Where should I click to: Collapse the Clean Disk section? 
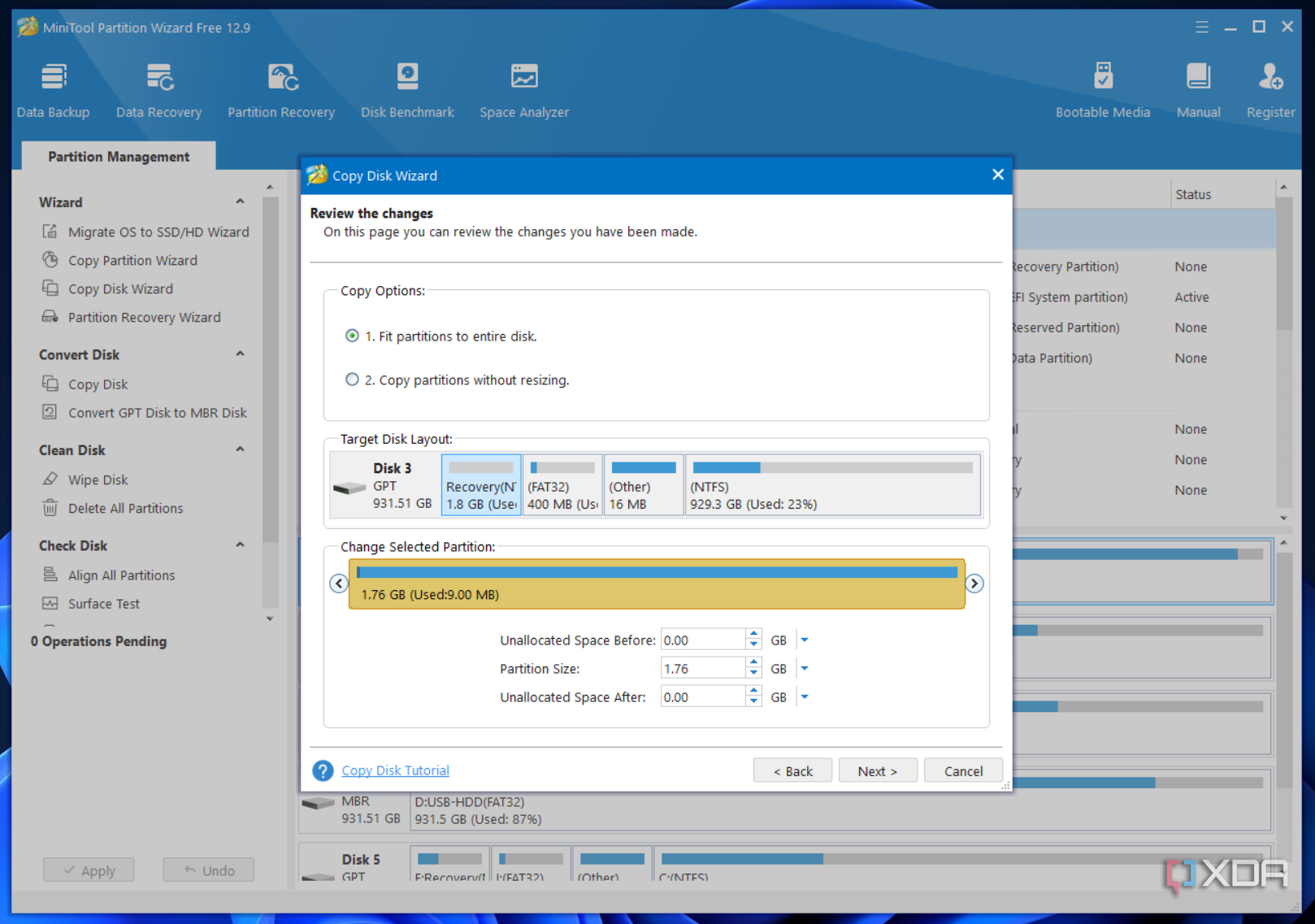240,449
